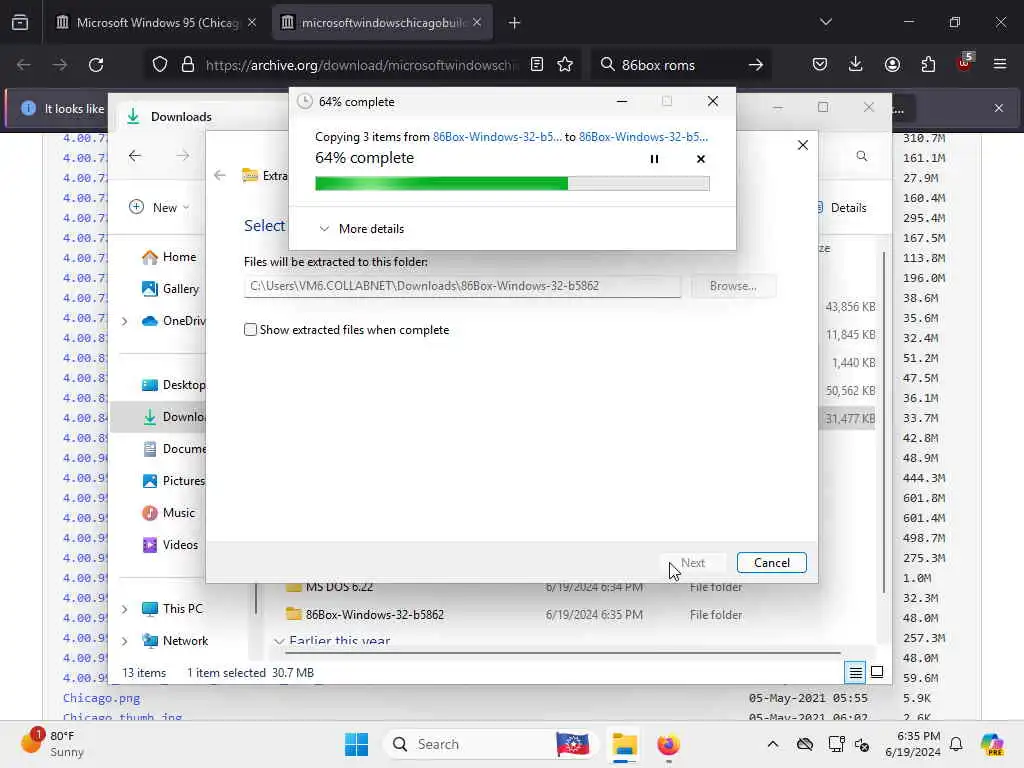Screen dimensions: 1024x768
Task: Cancel the copy with the small X button
Action: 701,159
